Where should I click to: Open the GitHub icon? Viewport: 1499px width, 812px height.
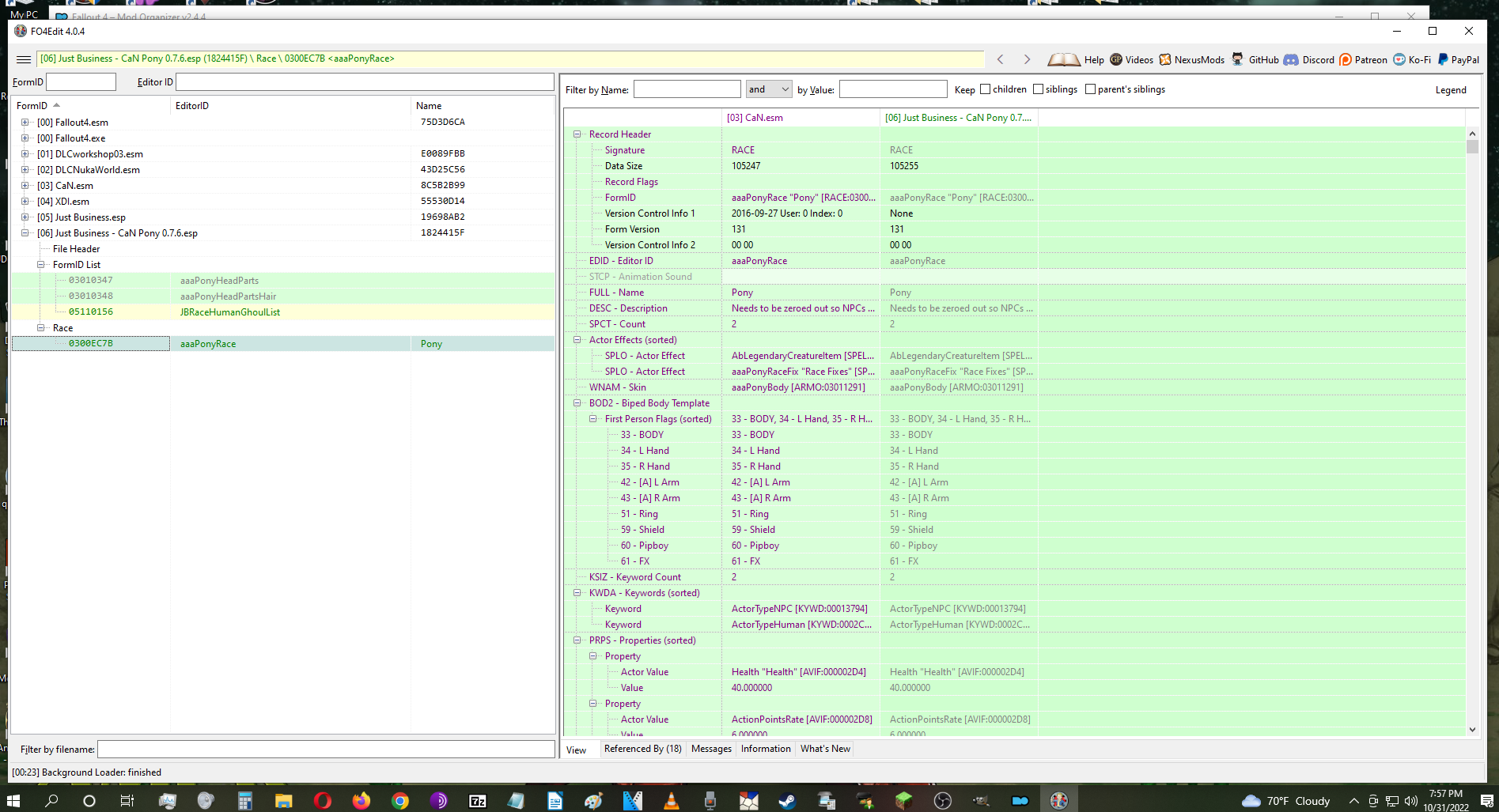pyautogui.click(x=1237, y=59)
